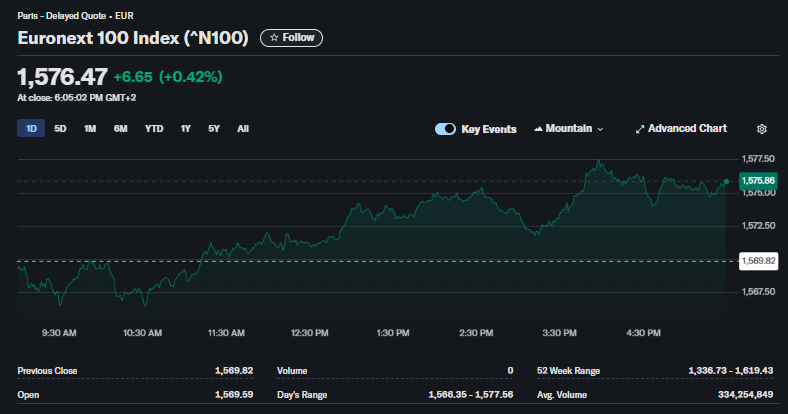Click the 1,576.47 index price
788x414 pixels.
coord(62,77)
